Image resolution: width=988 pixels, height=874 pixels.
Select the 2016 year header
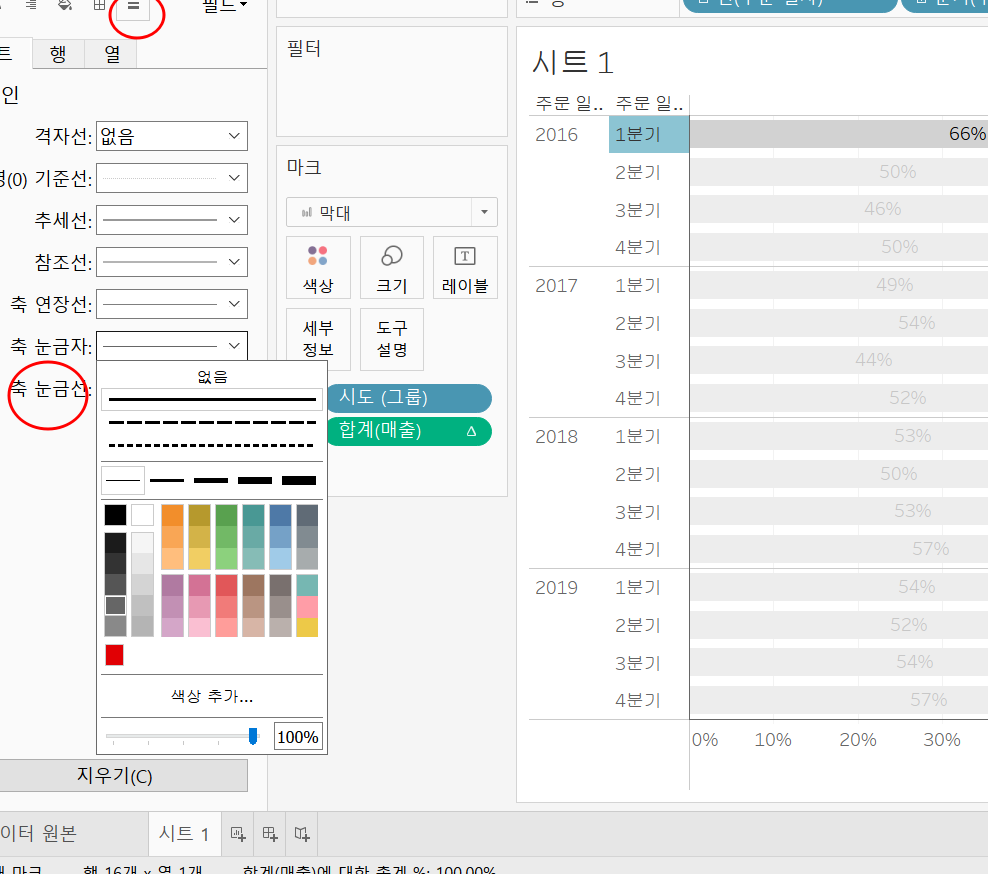click(x=556, y=135)
